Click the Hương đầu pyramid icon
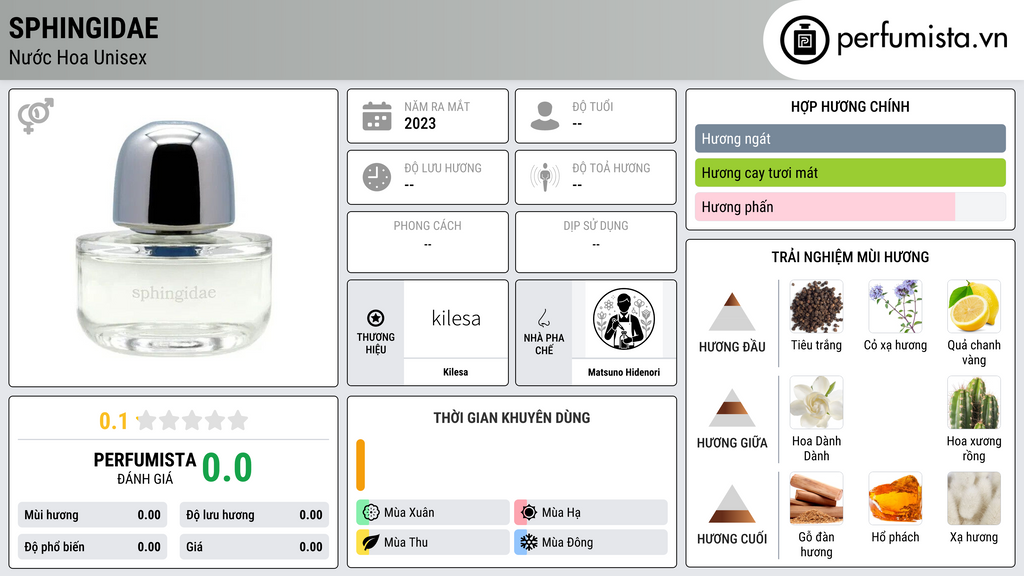This screenshot has width=1024, height=576. tap(732, 312)
